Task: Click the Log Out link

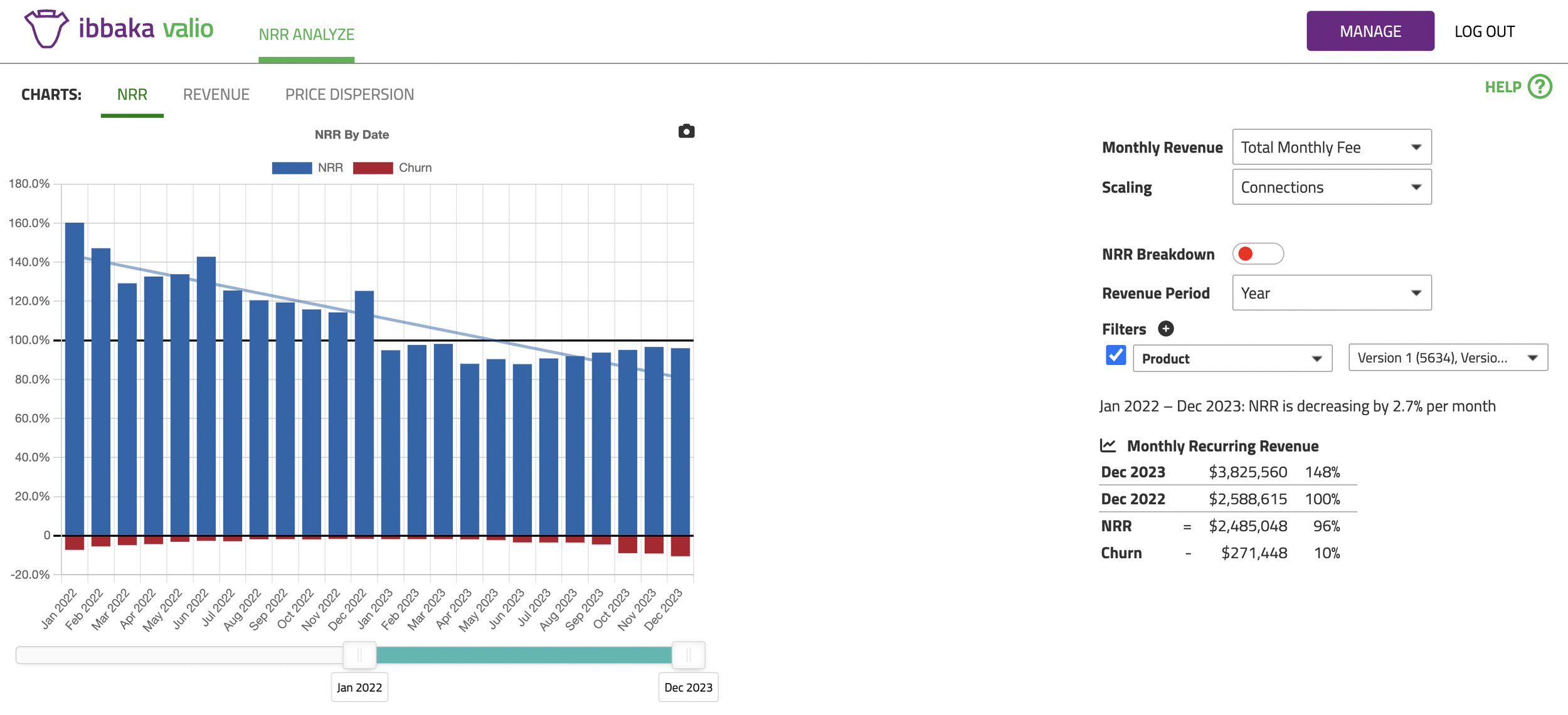Action: (1484, 31)
